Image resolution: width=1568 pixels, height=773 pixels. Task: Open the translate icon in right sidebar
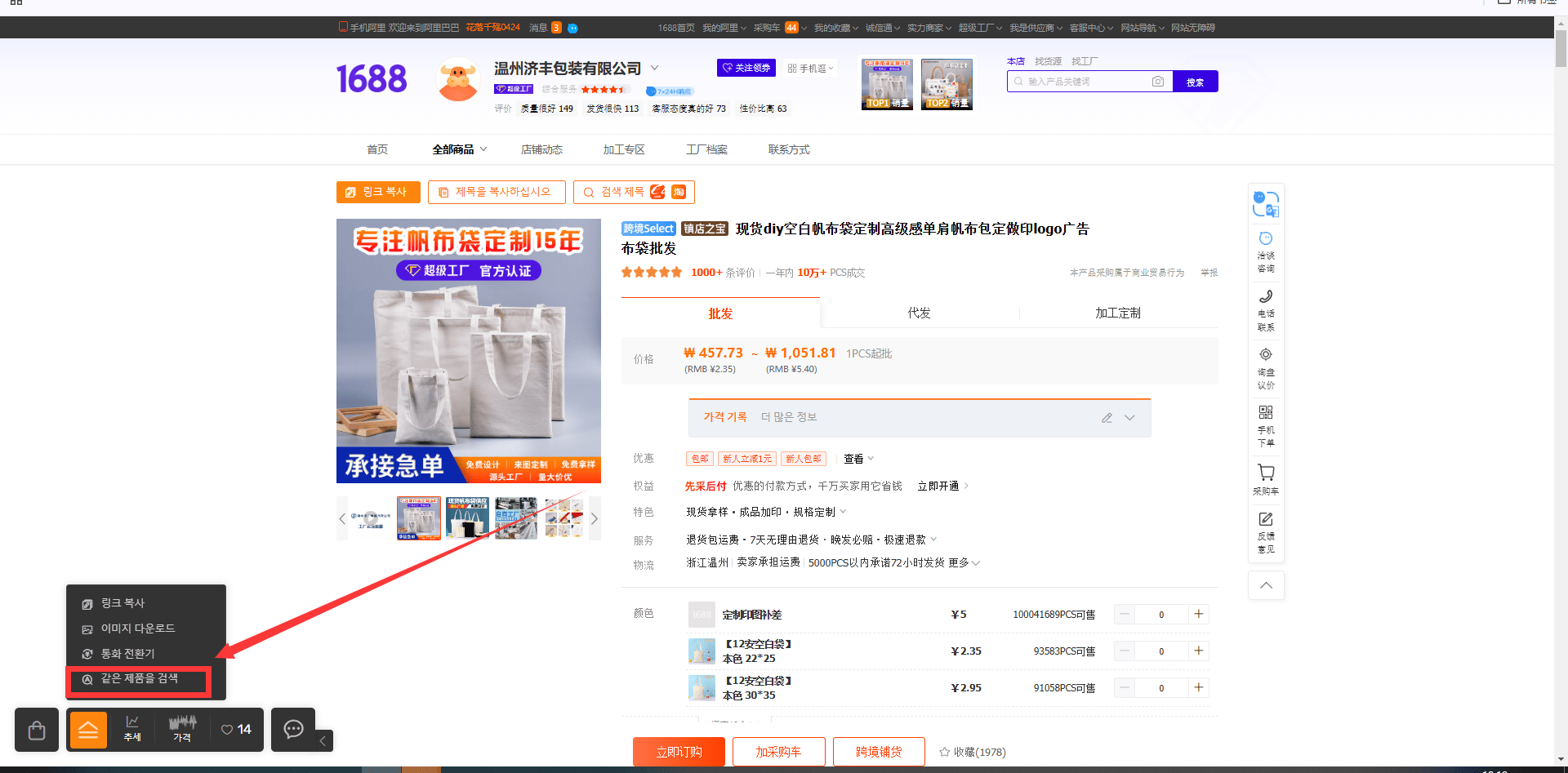click(x=1266, y=204)
